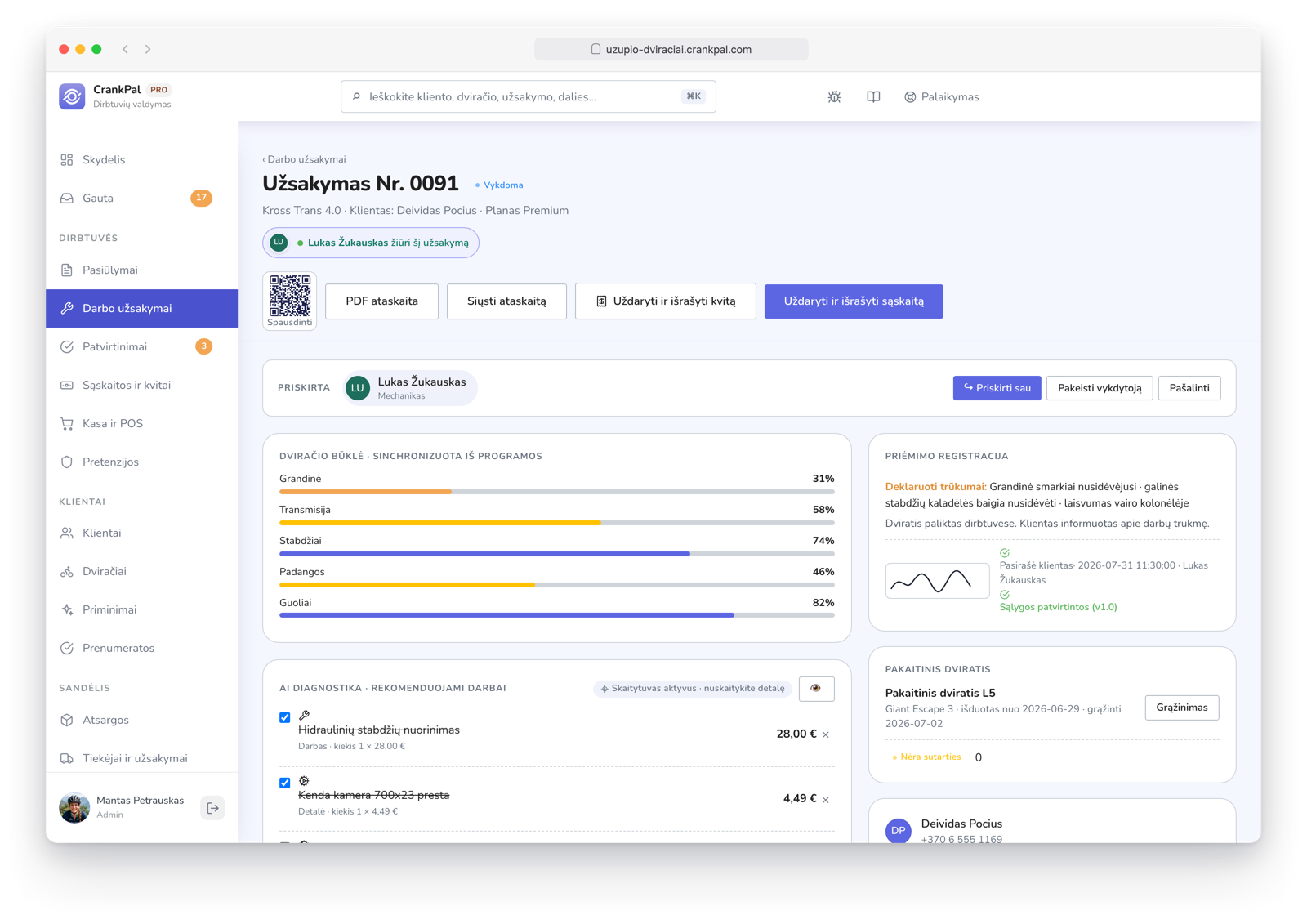Open Dviračiai section
1307x924 pixels.
(x=141, y=571)
